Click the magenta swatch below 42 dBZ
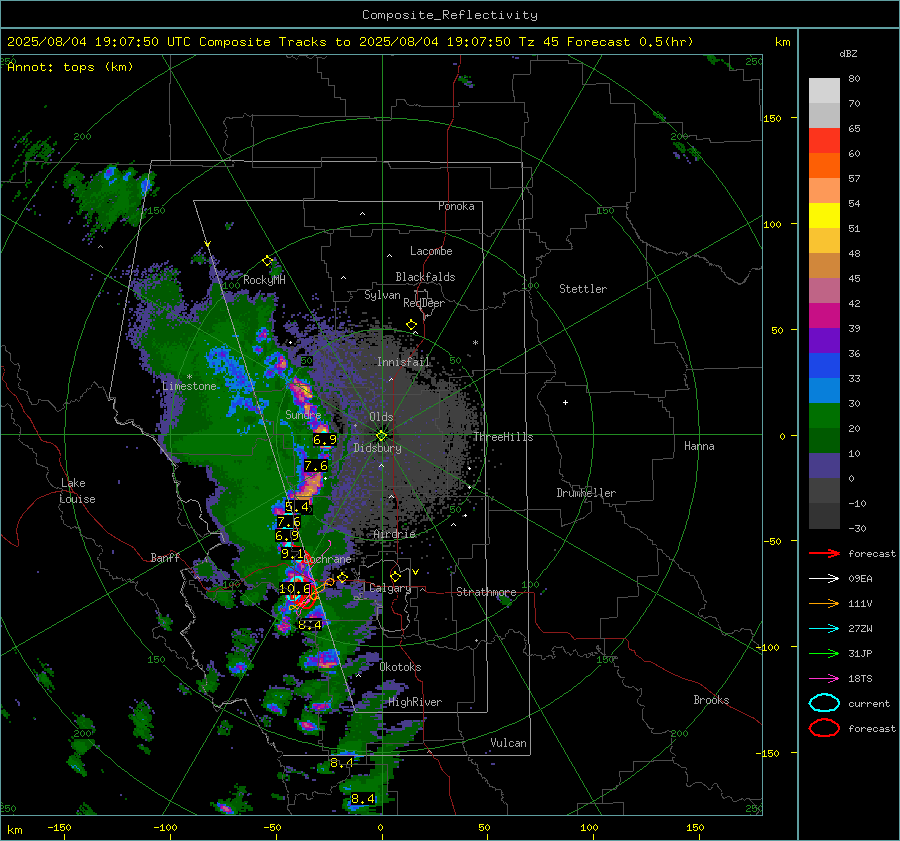900x841 pixels. 824,315
